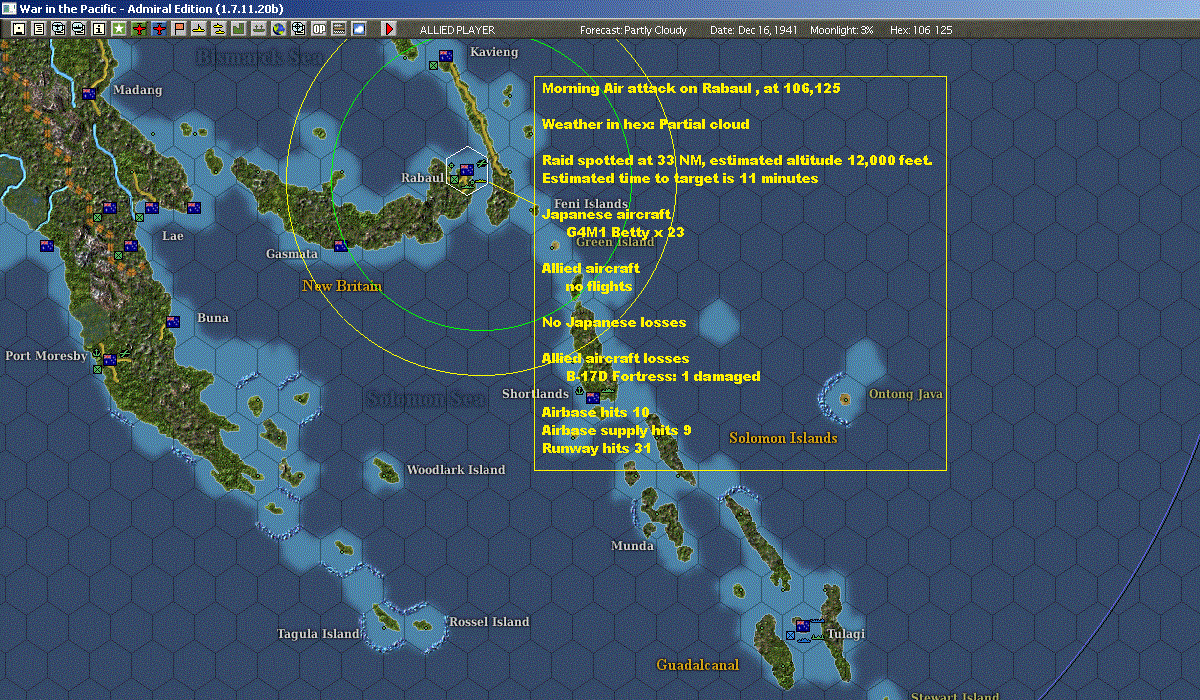Click the Gasmata base flag
This screenshot has width=1200, height=700.
coord(341,245)
